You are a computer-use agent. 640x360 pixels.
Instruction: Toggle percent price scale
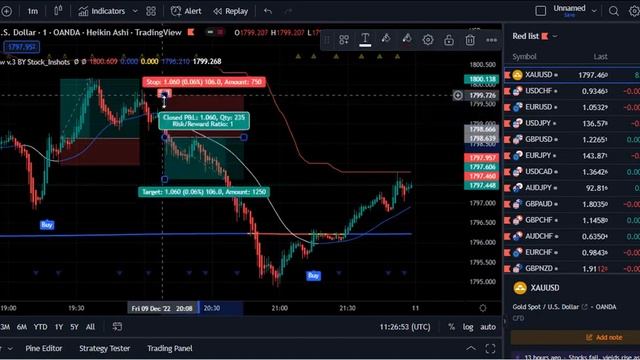pos(451,327)
